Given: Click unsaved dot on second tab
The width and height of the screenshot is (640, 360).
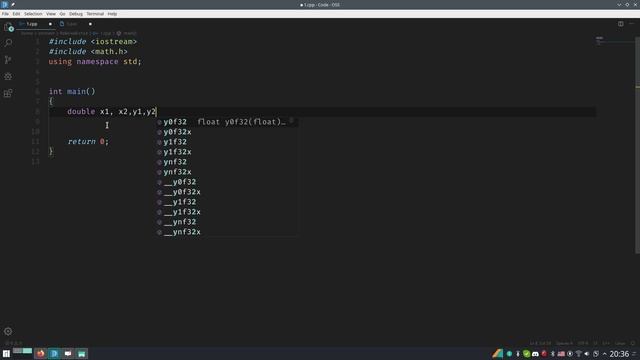Looking at the screenshot, I should point(90,24).
